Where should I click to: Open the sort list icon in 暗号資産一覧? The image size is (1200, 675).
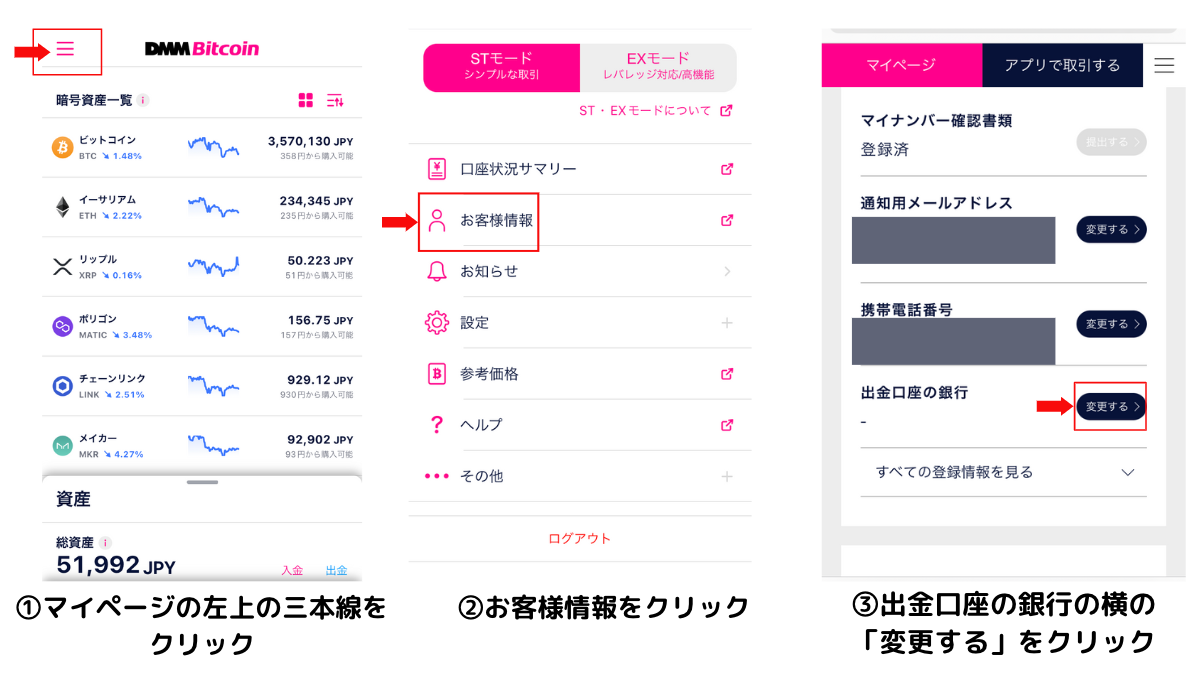coord(335,100)
